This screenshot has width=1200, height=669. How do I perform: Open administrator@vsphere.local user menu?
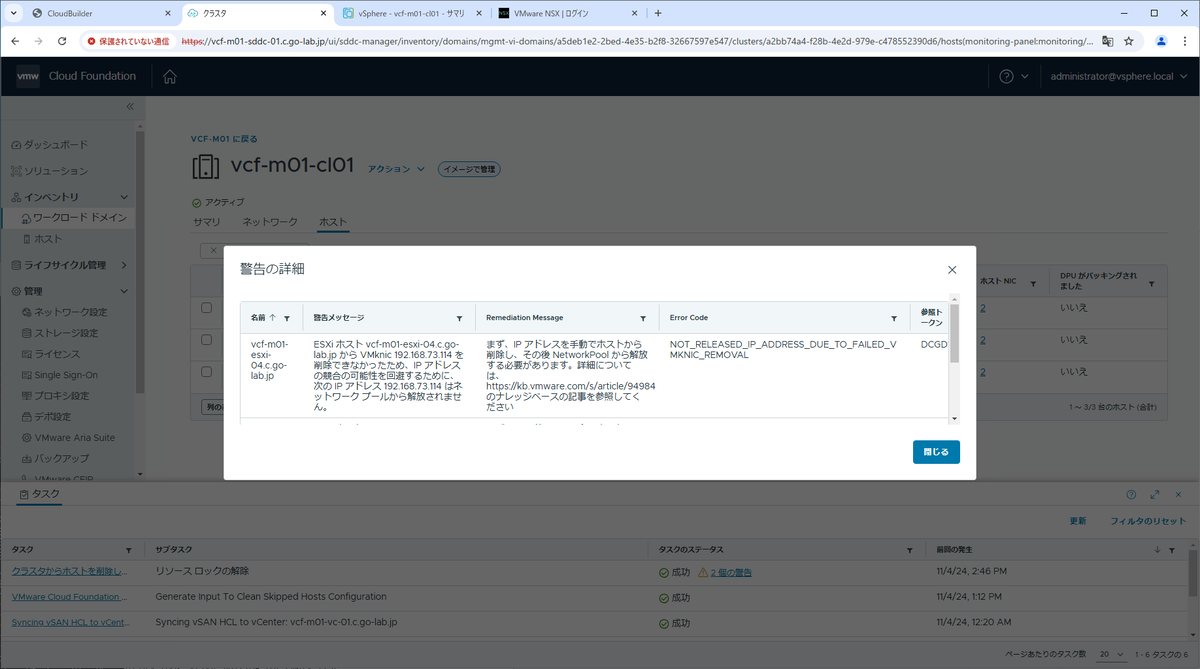click(1117, 77)
